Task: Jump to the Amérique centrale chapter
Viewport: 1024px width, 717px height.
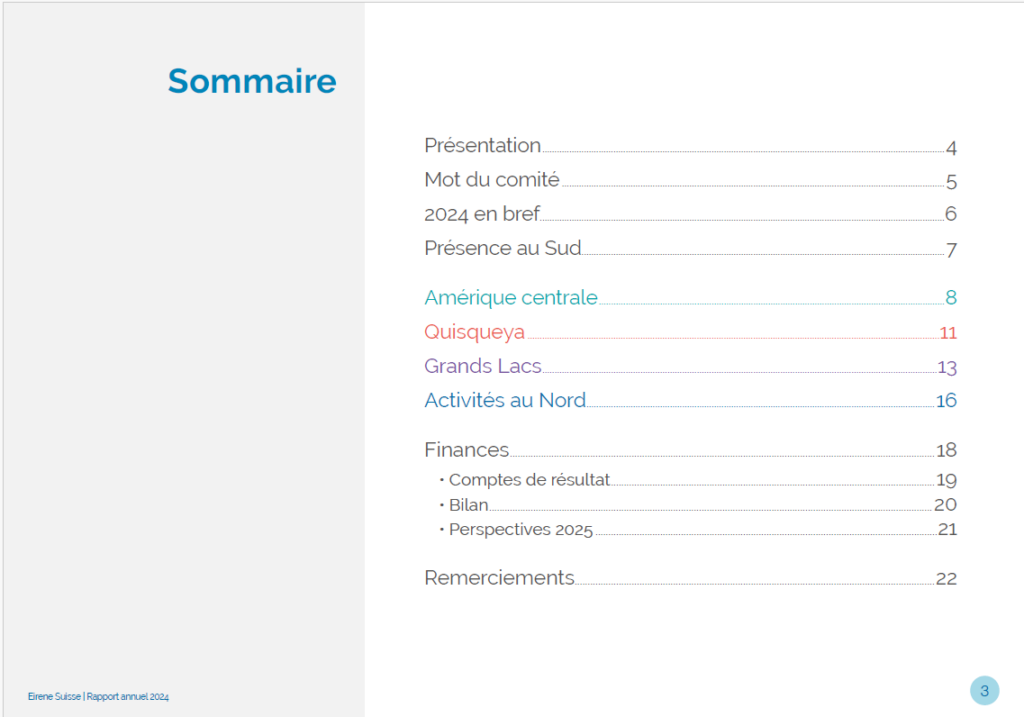Action: 511,297
